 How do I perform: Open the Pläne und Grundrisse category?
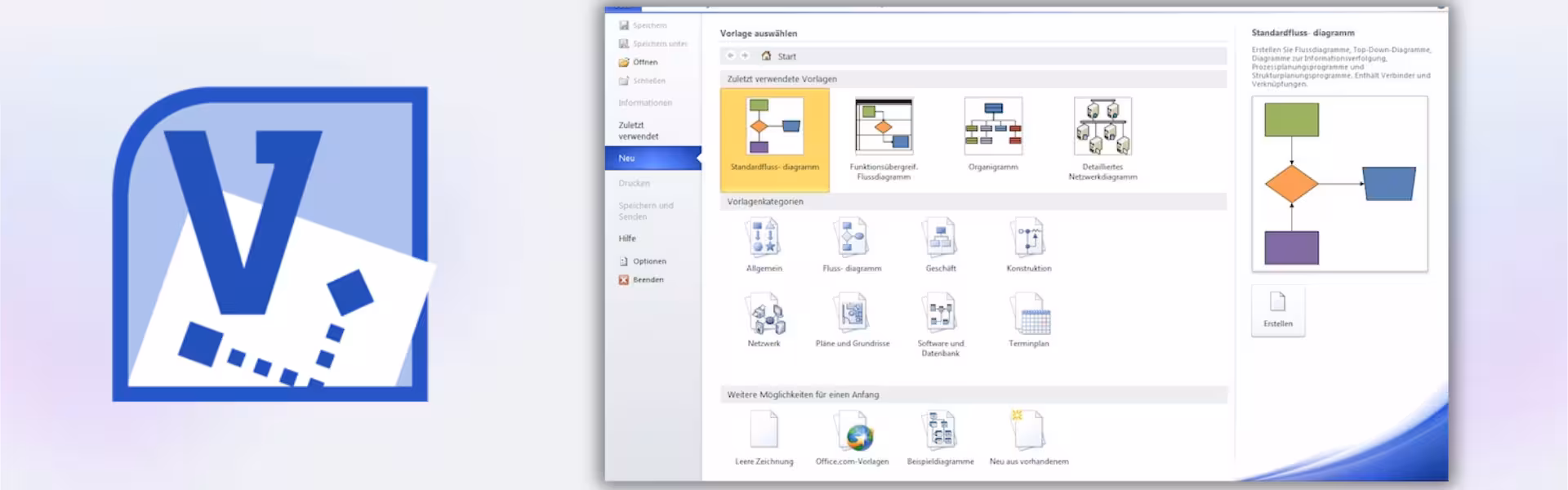(x=852, y=321)
